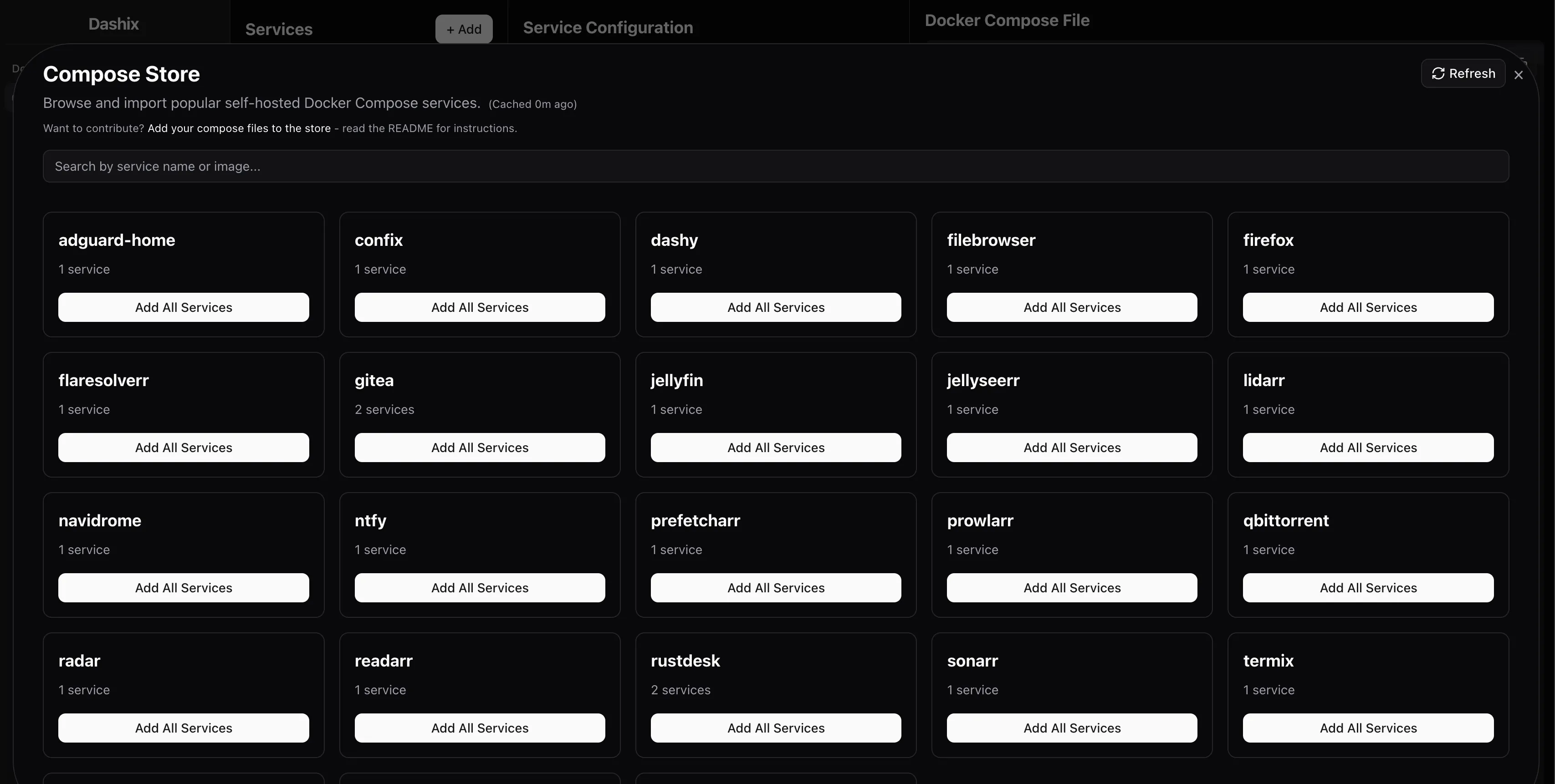
Task: Click the Refresh button with circular arrows icon
Action: click(1463, 74)
